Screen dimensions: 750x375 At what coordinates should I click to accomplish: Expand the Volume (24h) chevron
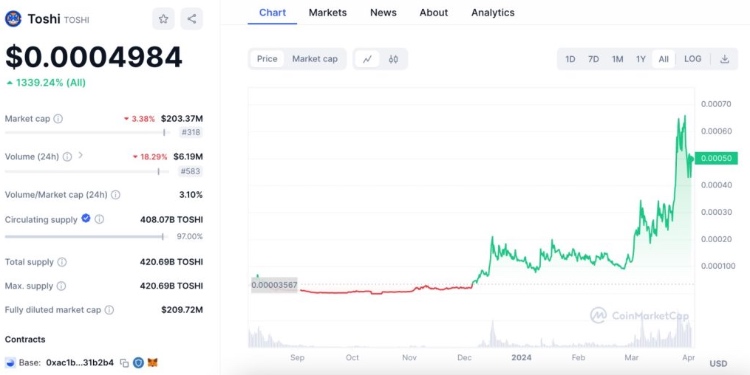click(x=80, y=155)
